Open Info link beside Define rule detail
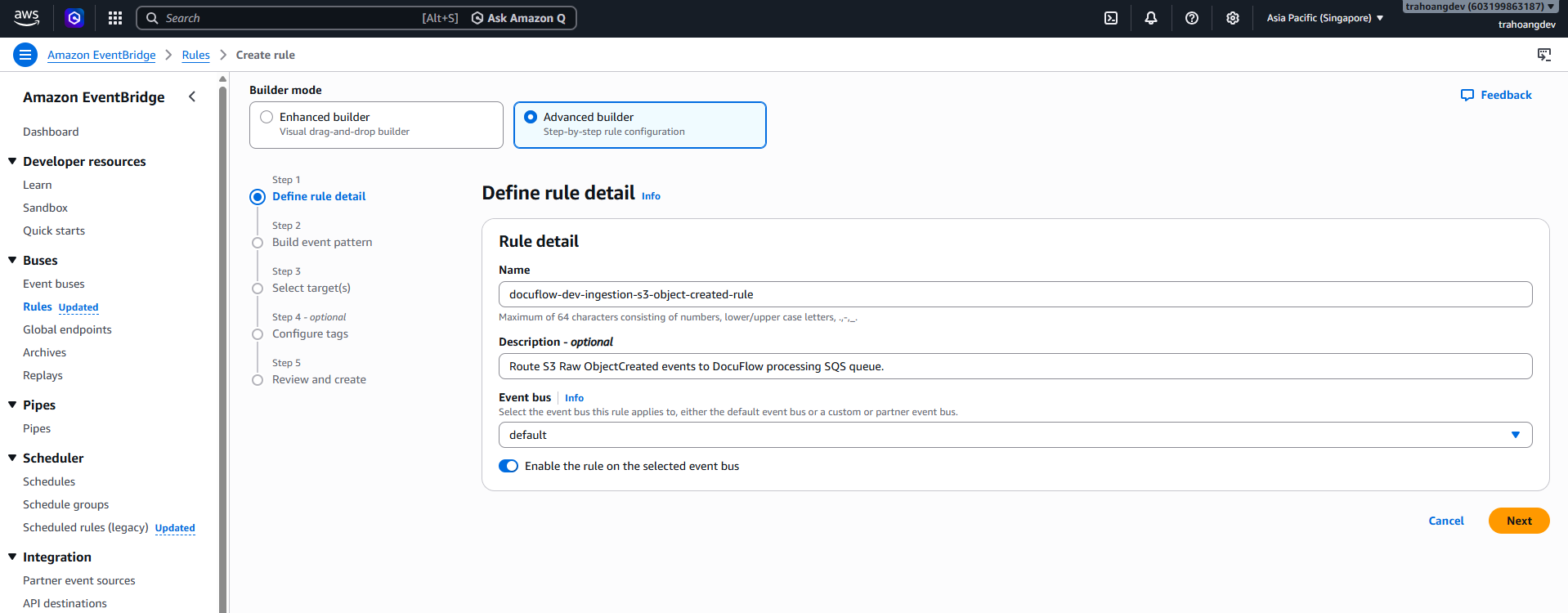 coord(651,196)
